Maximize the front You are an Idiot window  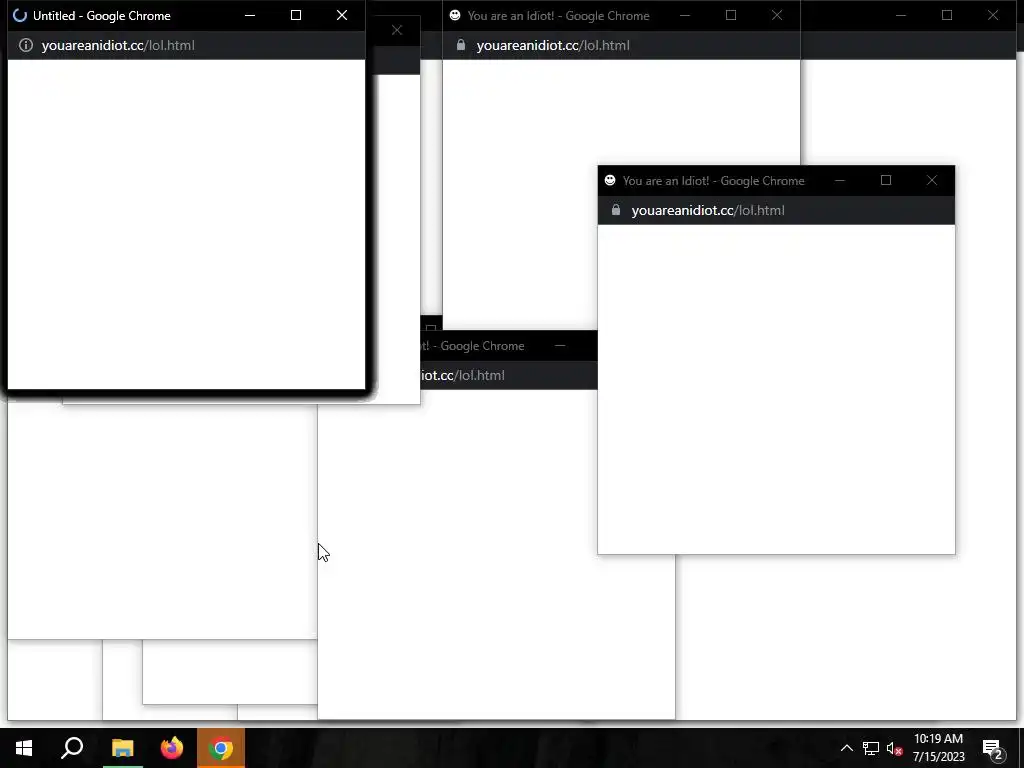pos(886,180)
